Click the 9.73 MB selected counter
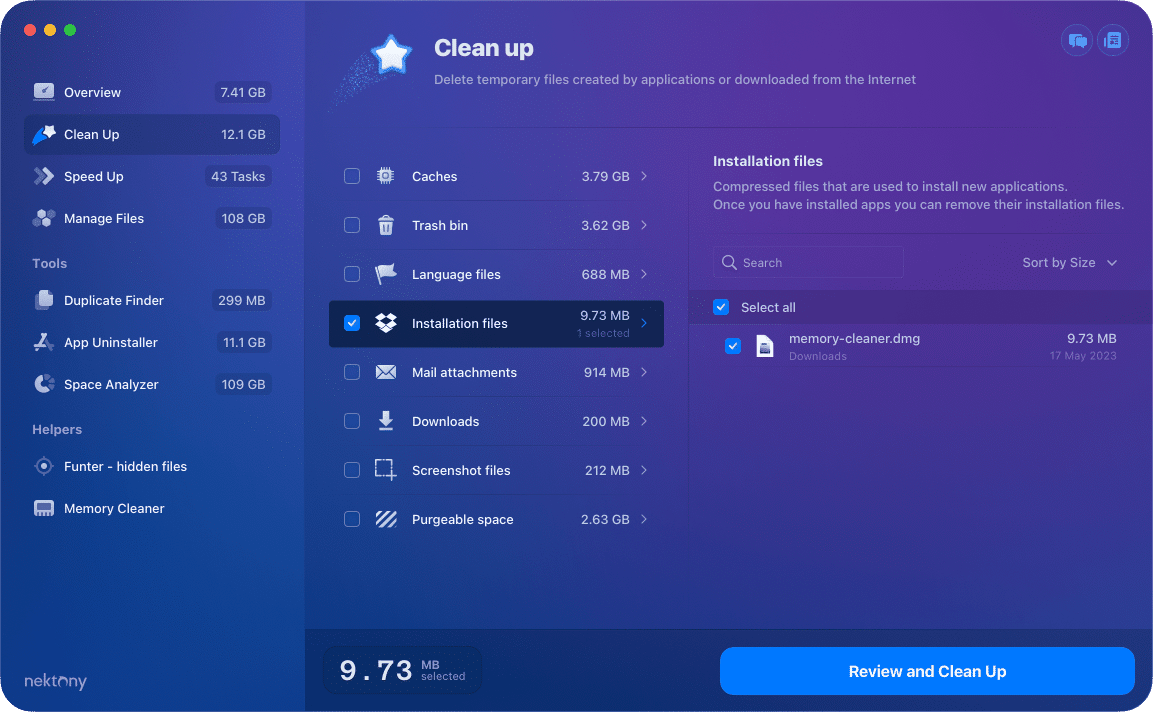The height and width of the screenshot is (712, 1153). click(402, 670)
